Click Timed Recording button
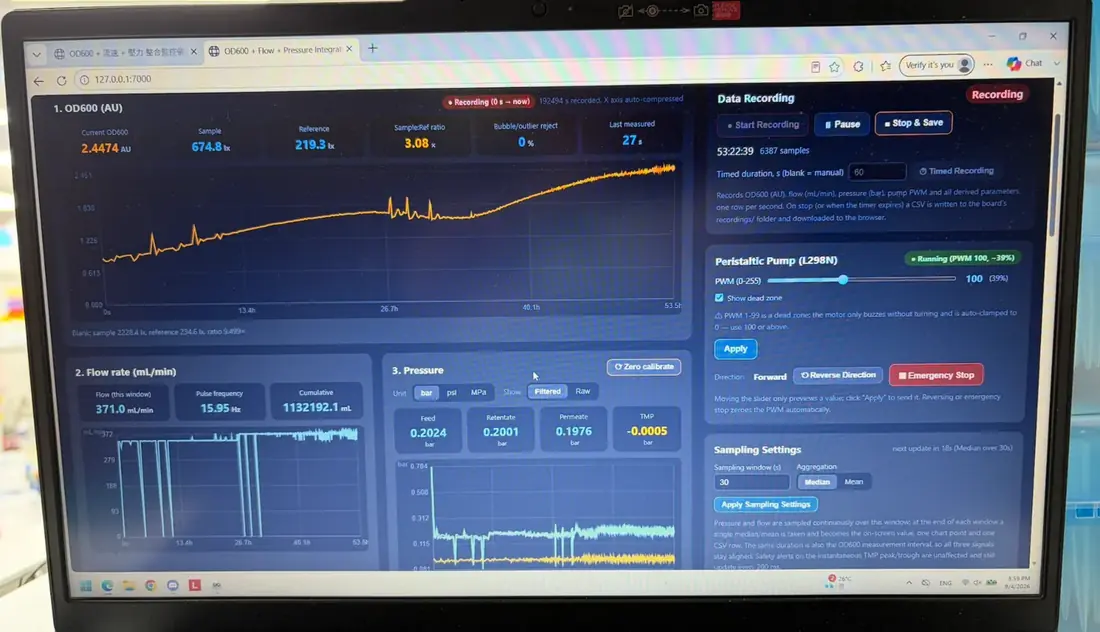Viewport: 1100px width, 632px height. [x=956, y=171]
